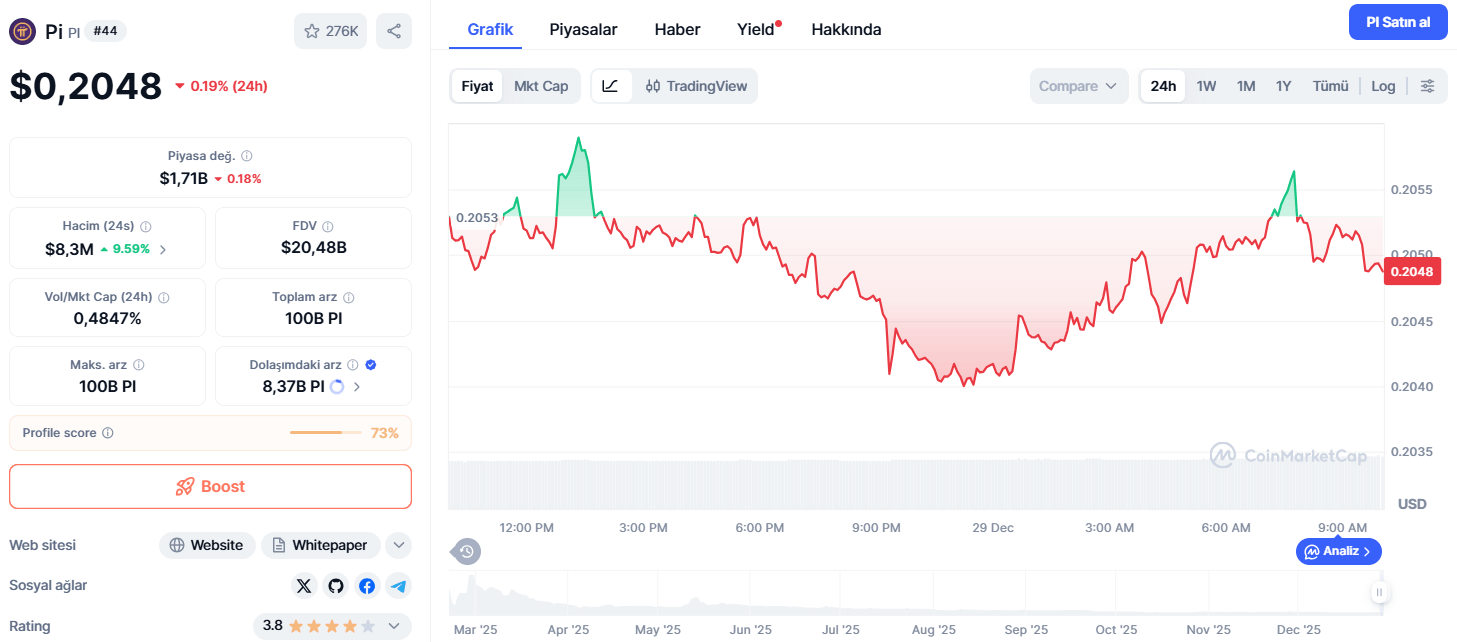Click the pause handle on range selector
Screen dimensions: 1457x642
coord(1379,593)
